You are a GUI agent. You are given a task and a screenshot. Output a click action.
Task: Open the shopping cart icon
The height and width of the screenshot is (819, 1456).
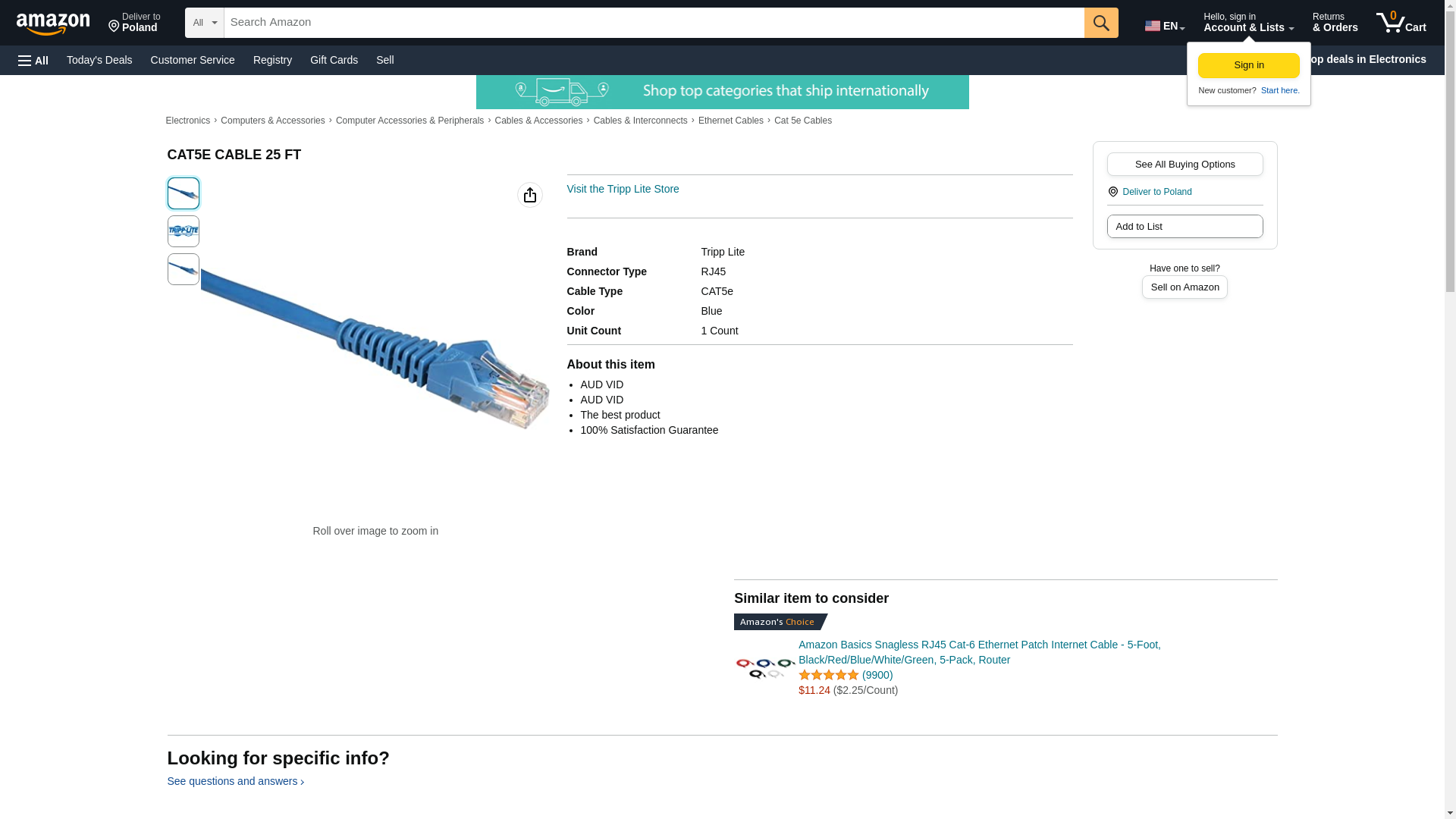pyautogui.click(x=1401, y=22)
